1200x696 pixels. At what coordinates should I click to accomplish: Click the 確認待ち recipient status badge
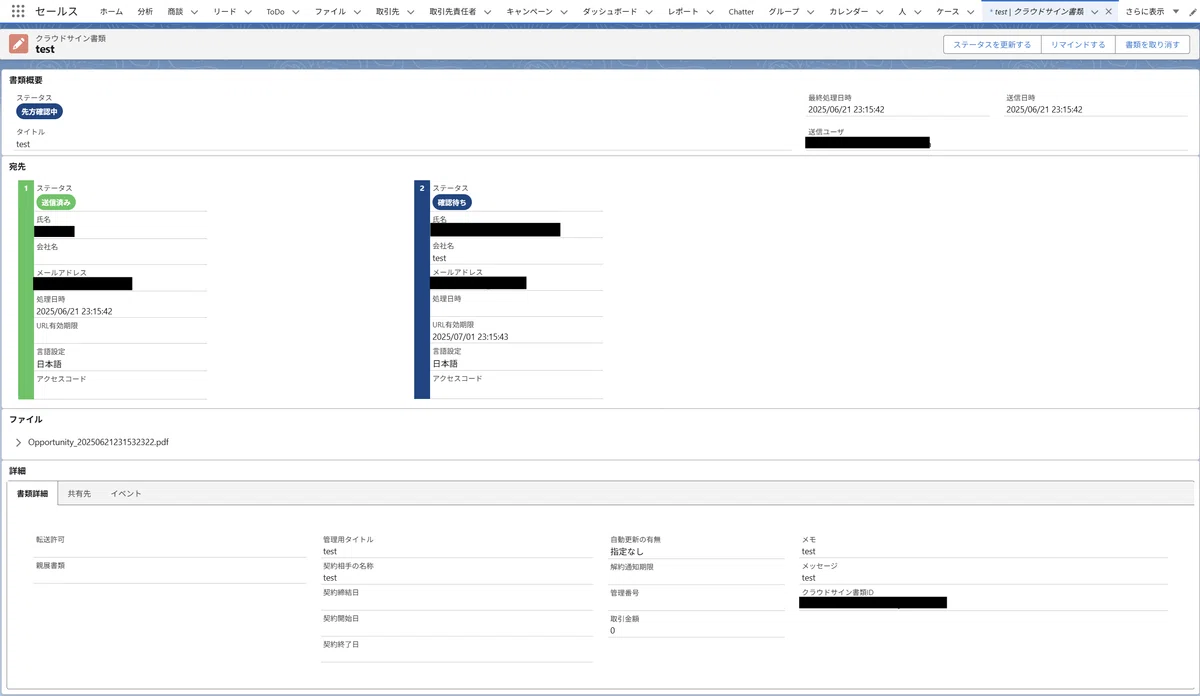pyautogui.click(x=451, y=202)
